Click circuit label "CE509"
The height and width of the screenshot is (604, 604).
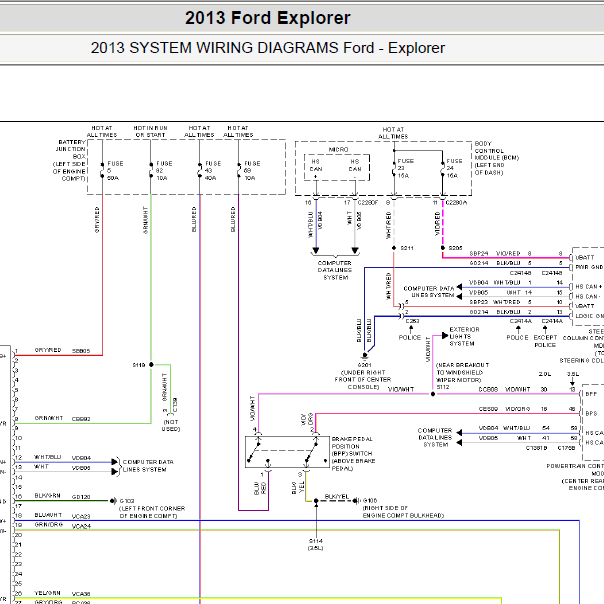pos(488,409)
